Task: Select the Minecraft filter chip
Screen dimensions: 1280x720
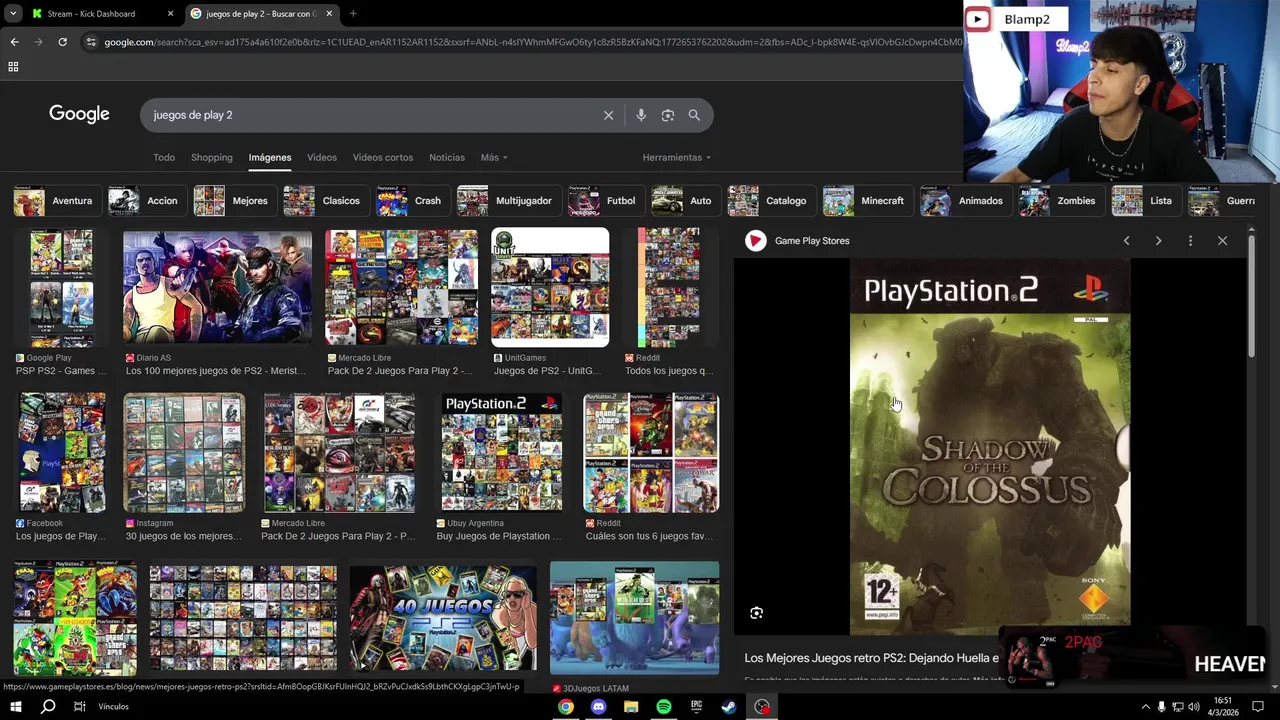Action: coord(867,201)
